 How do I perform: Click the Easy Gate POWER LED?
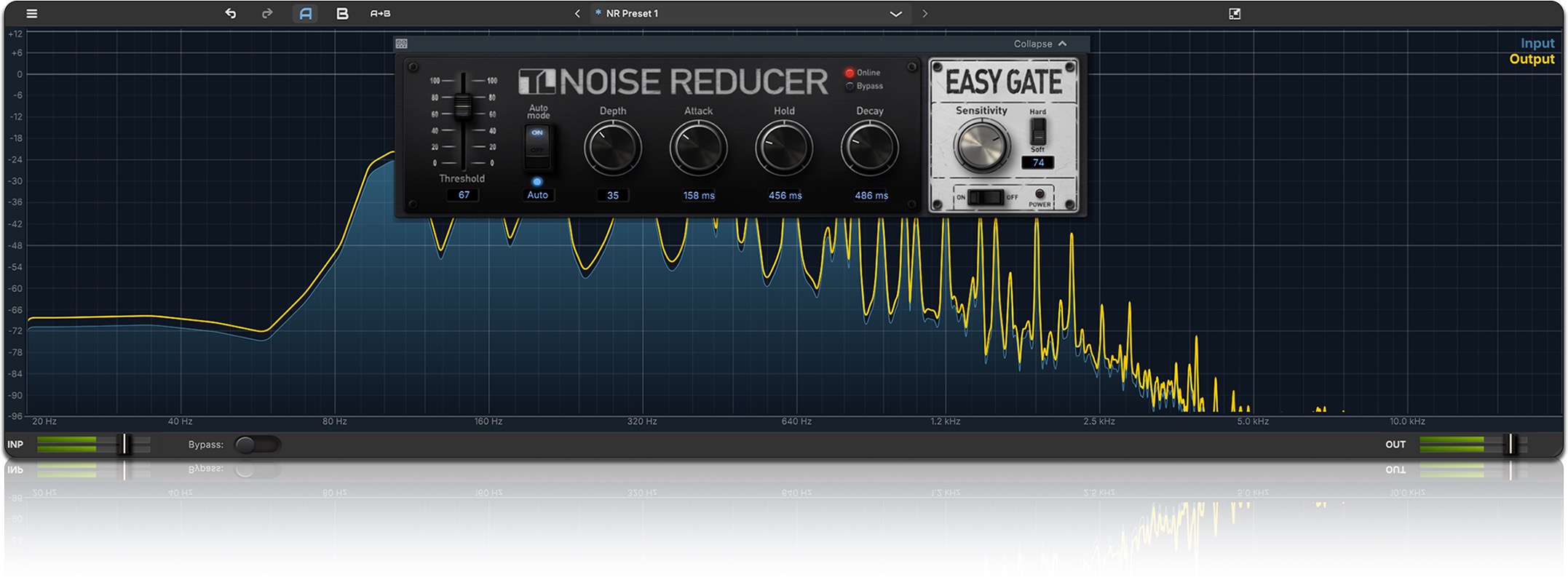pyautogui.click(x=1040, y=194)
